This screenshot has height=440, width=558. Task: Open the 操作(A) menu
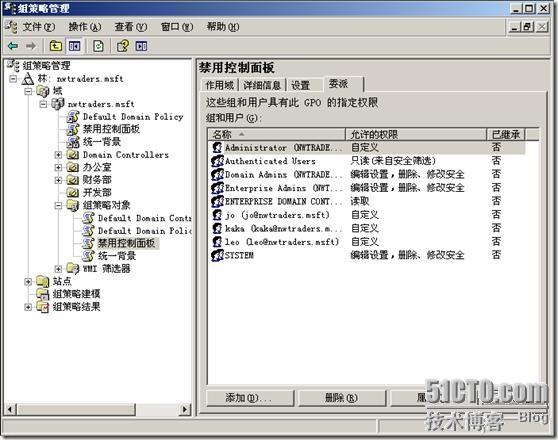[x=85, y=27]
